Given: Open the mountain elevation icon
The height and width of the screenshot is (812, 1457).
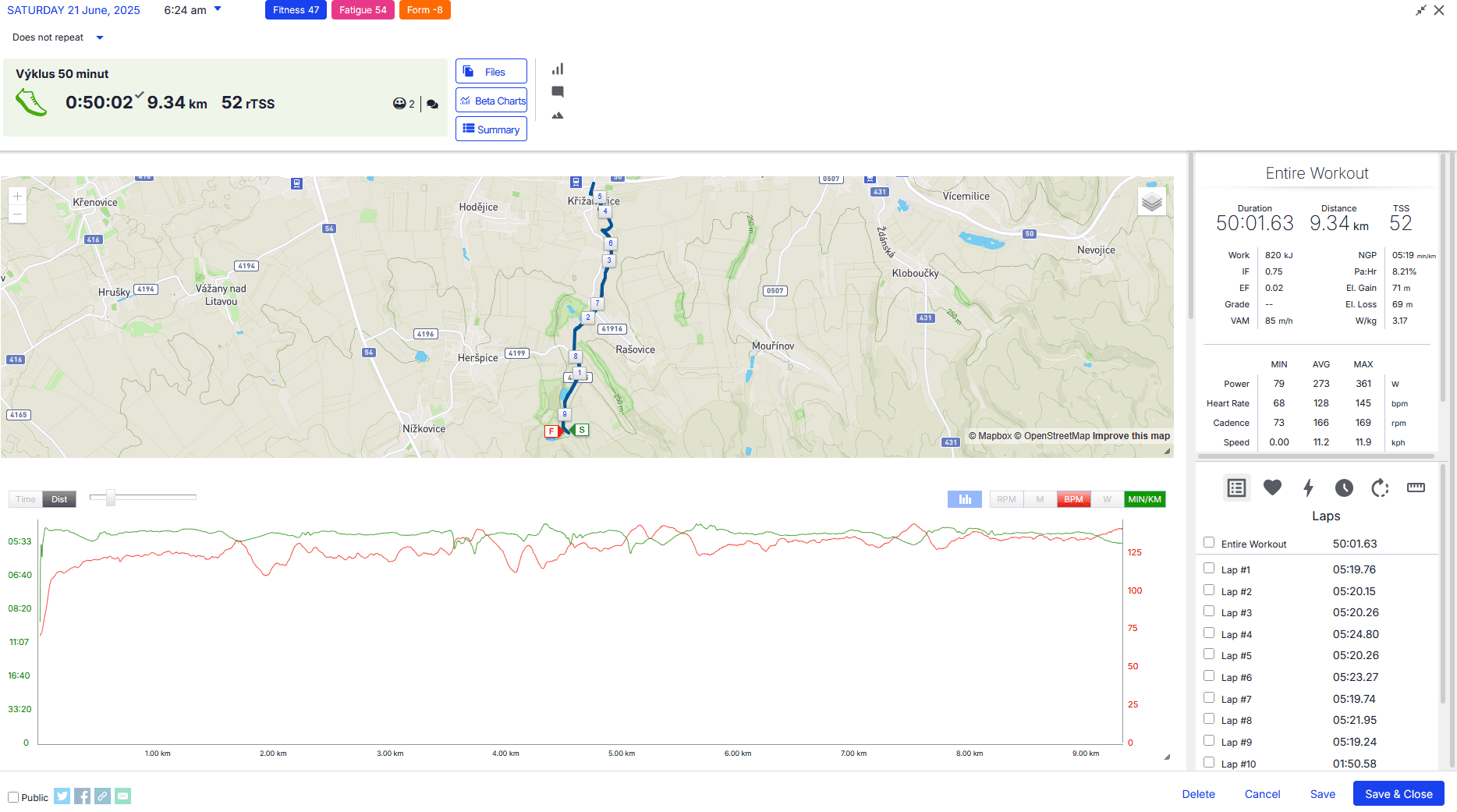Looking at the screenshot, I should coord(558,115).
